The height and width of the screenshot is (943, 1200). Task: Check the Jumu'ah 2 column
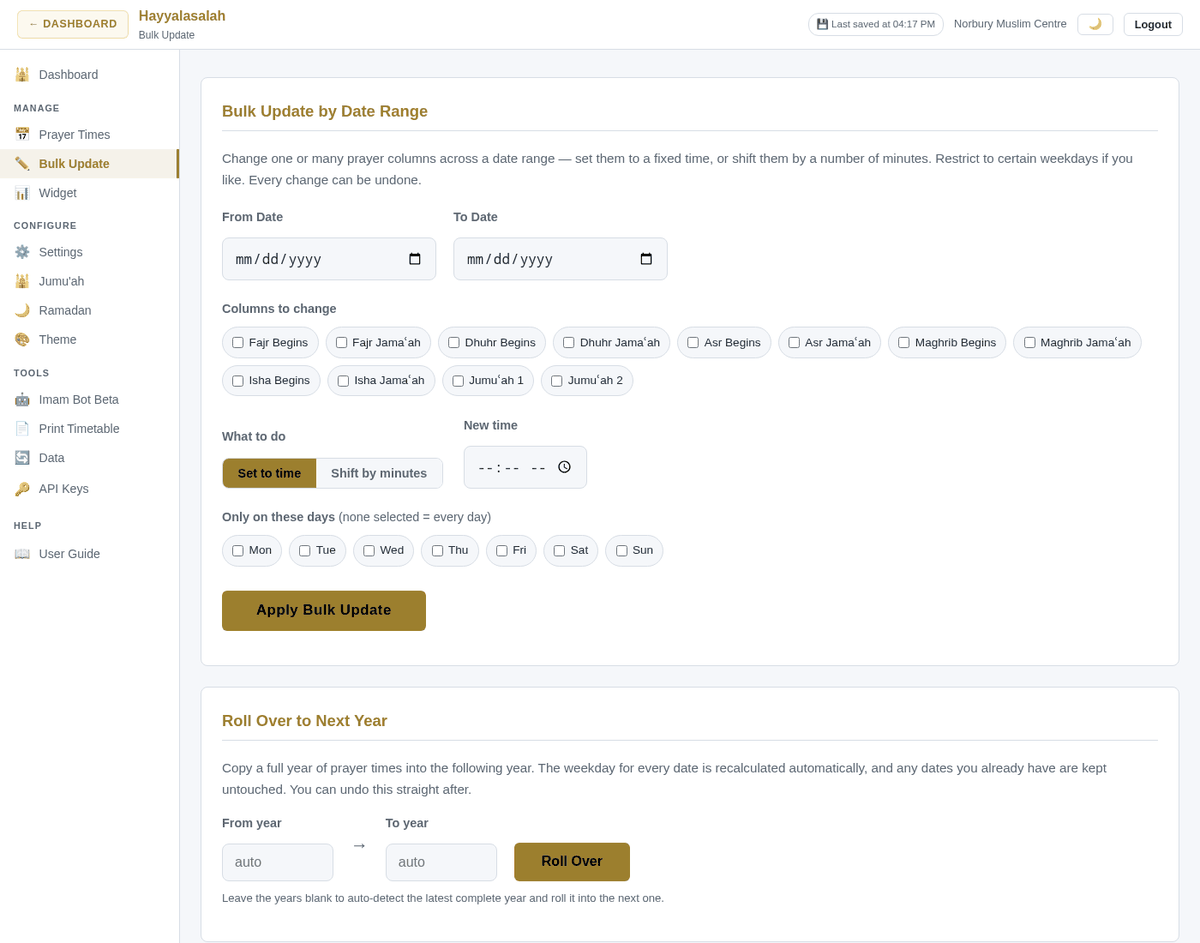click(557, 380)
